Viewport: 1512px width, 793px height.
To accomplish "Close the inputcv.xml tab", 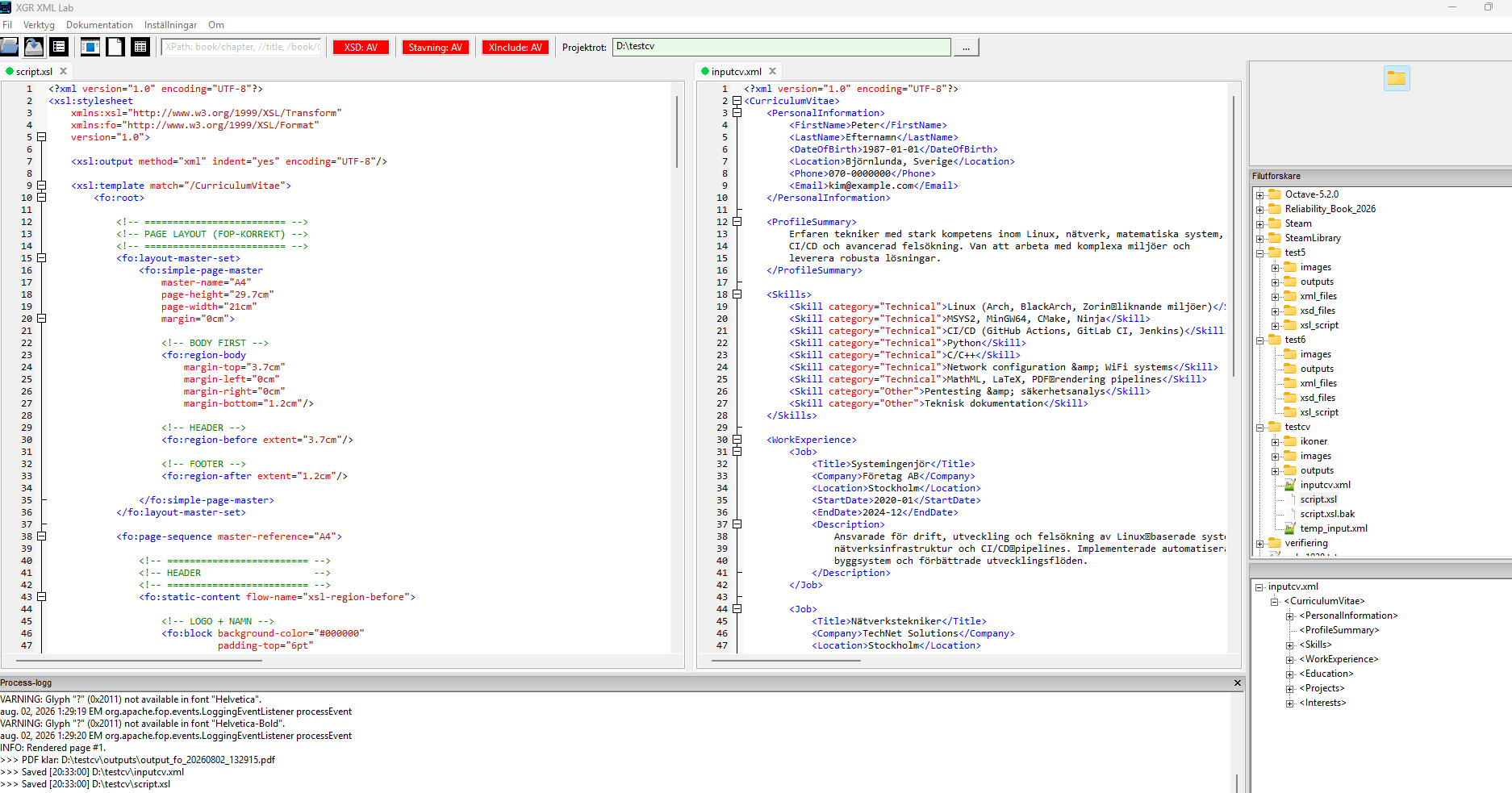I will 772,71.
